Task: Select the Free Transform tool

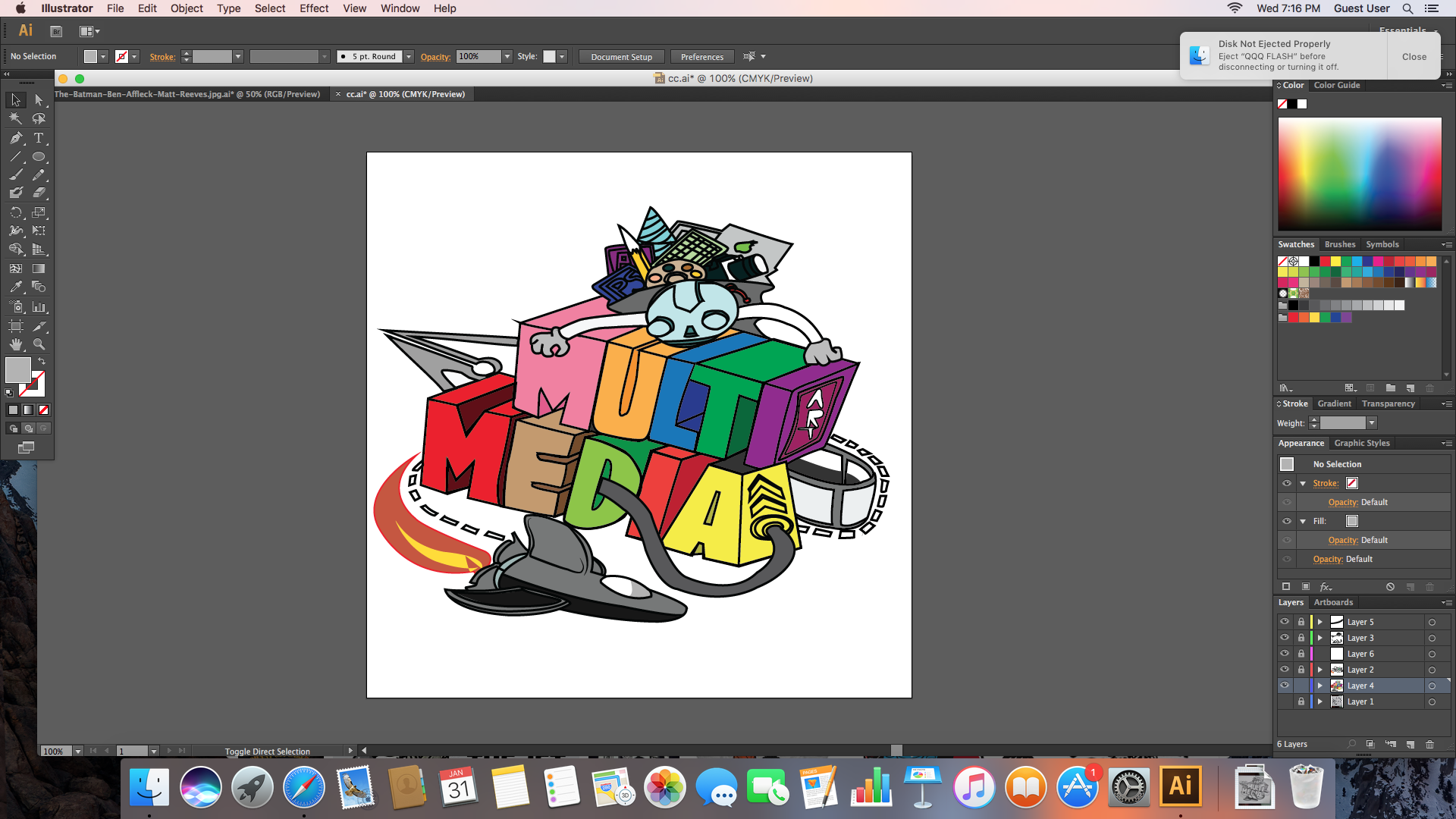Action: coord(39,231)
